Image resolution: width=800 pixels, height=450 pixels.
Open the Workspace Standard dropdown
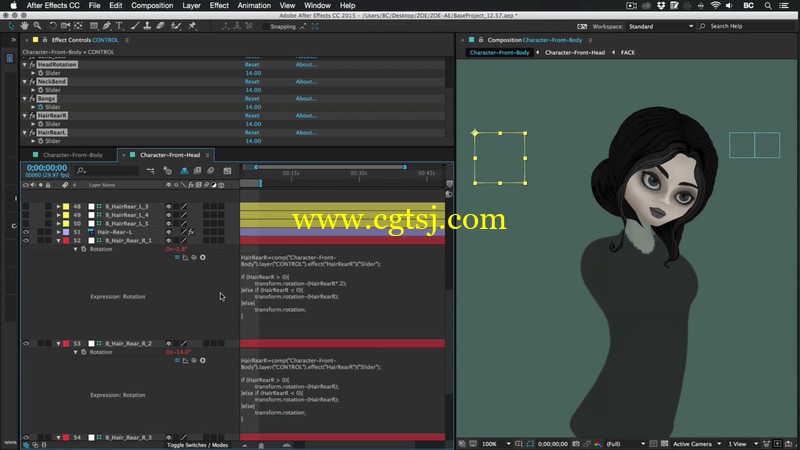click(661, 26)
